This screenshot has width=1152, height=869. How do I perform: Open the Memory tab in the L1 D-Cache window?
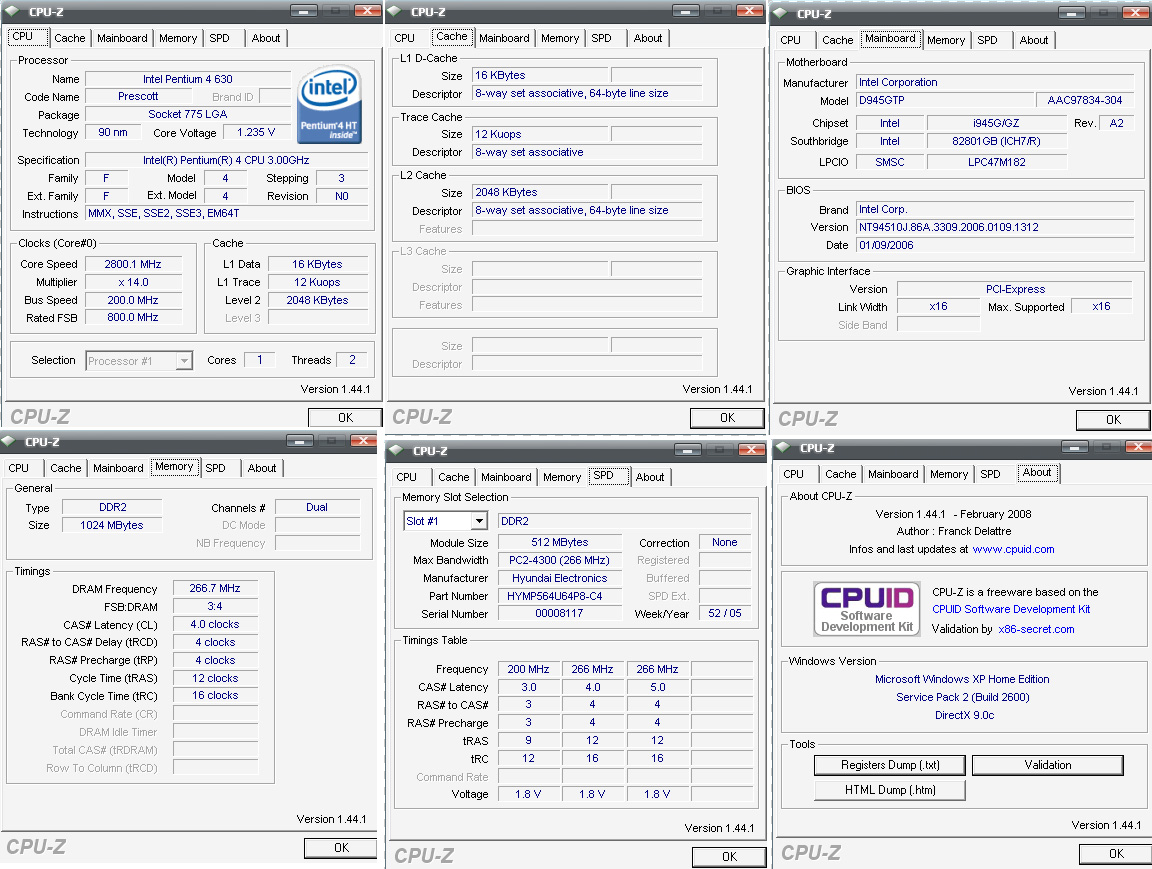(x=560, y=38)
